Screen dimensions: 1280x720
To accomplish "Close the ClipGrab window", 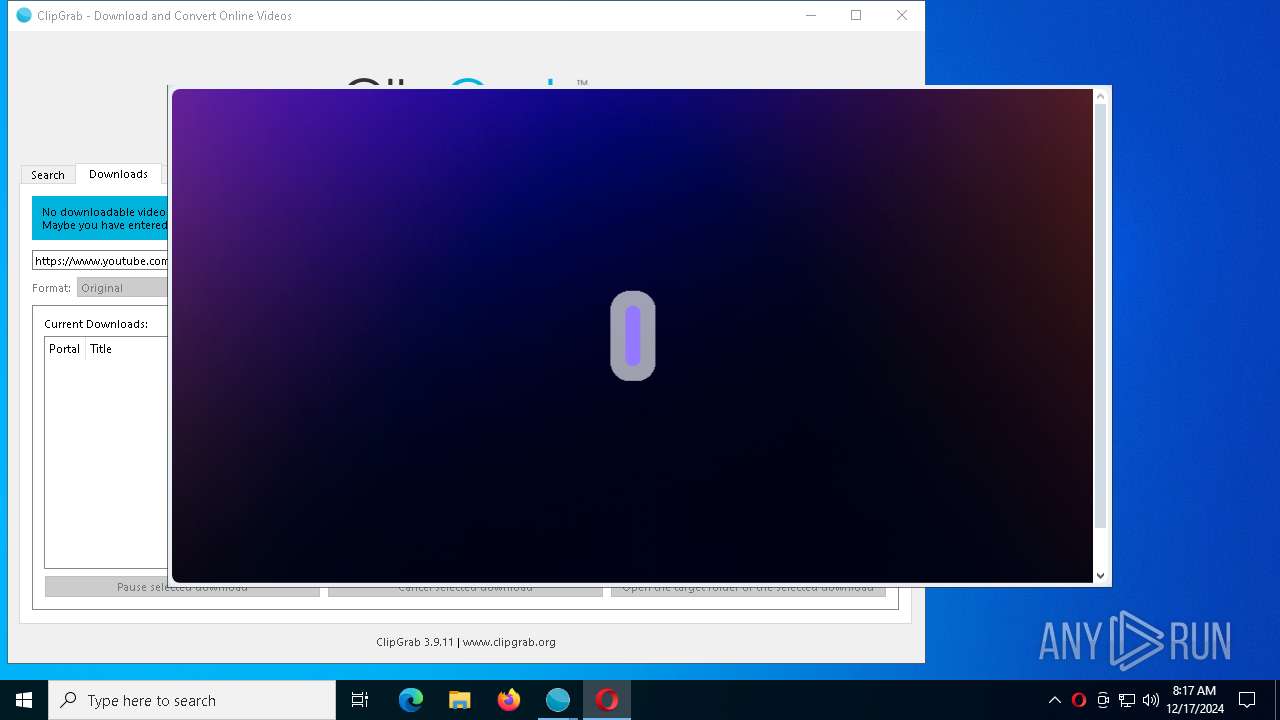I will tap(902, 15).
